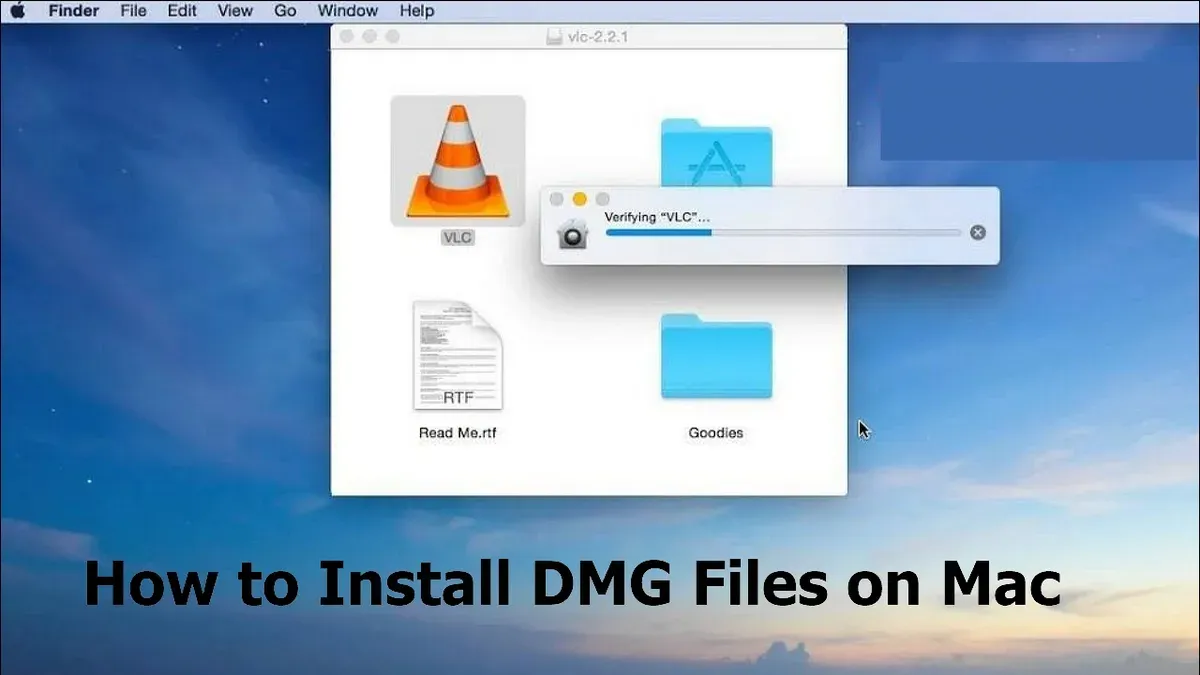Screen dimensions: 1200x675
Task: Close the vlc-2.2.1 window
Action: click(347, 37)
